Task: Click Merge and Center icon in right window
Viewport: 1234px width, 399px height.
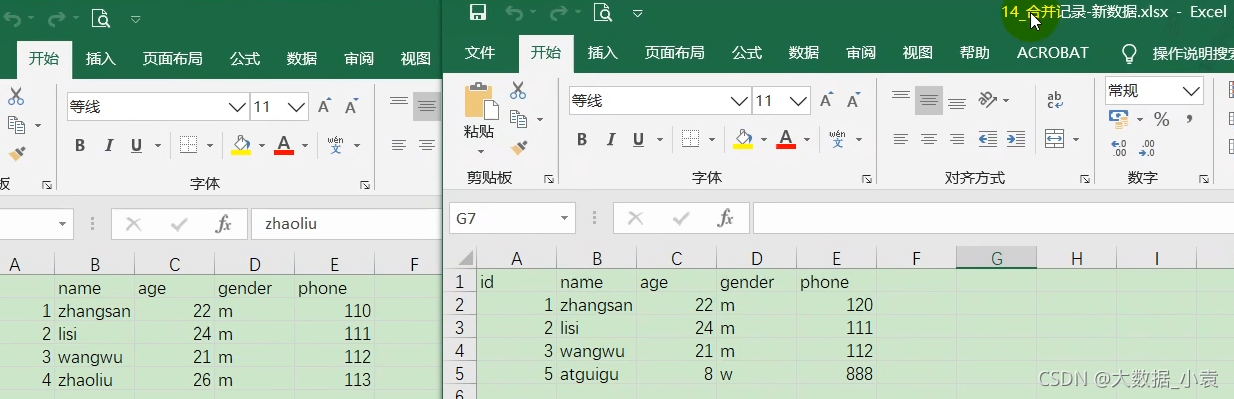Action: click(1054, 138)
